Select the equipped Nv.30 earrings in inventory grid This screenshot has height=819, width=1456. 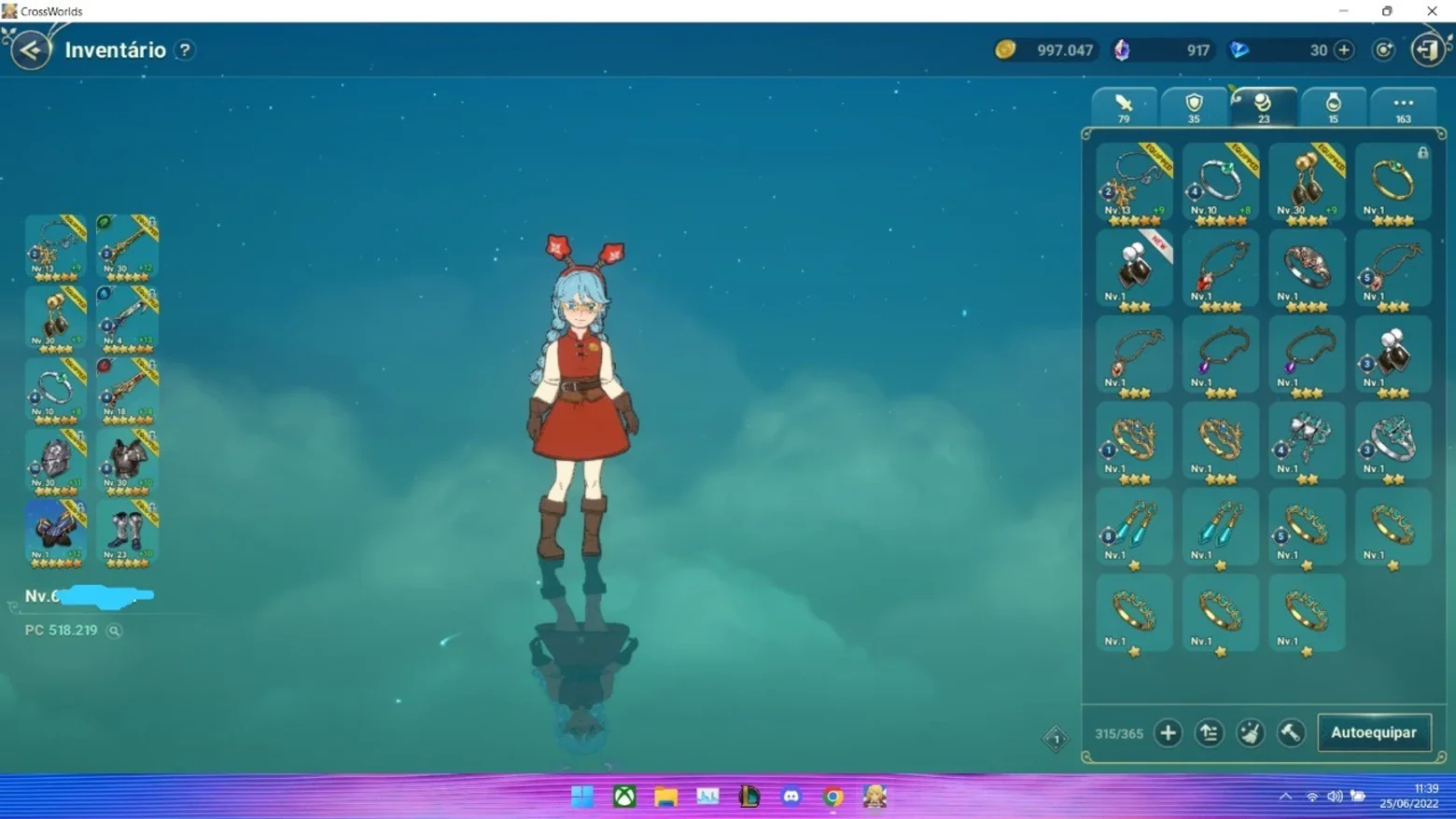(x=1307, y=184)
